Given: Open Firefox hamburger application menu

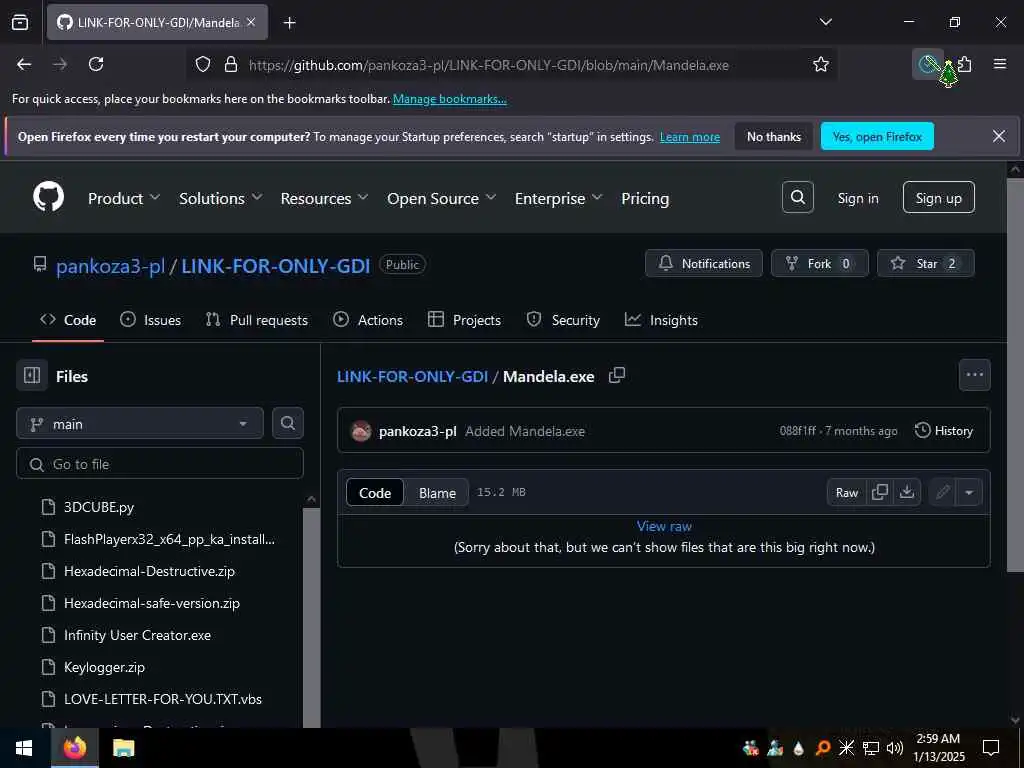Looking at the screenshot, I should coord(999,64).
